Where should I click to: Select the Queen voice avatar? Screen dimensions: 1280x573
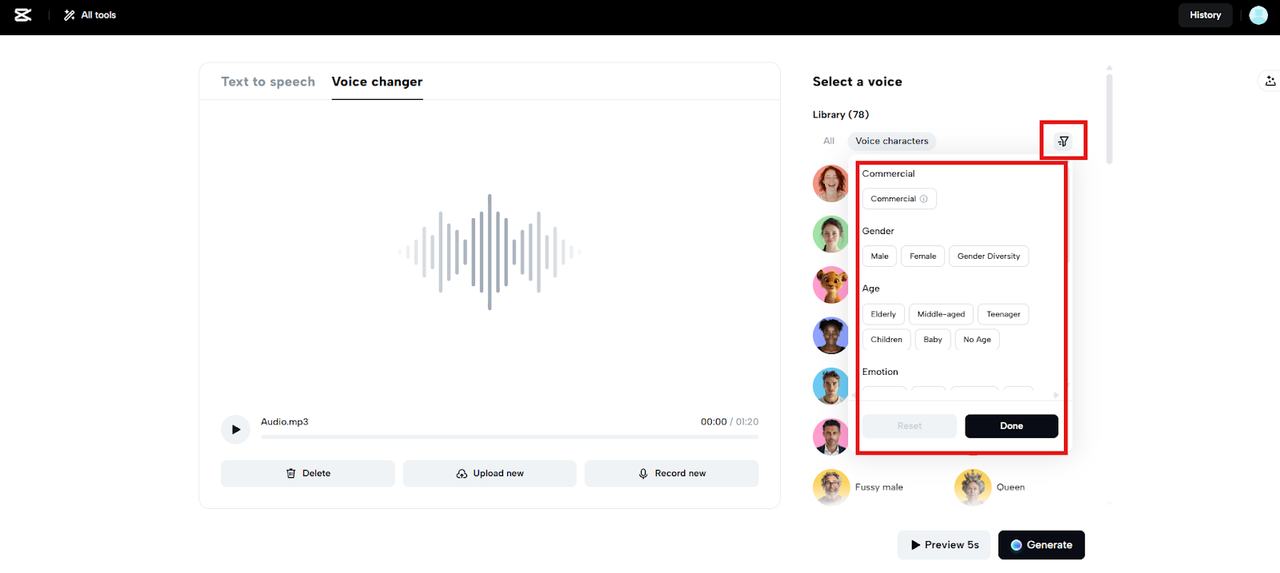pos(973,487)
